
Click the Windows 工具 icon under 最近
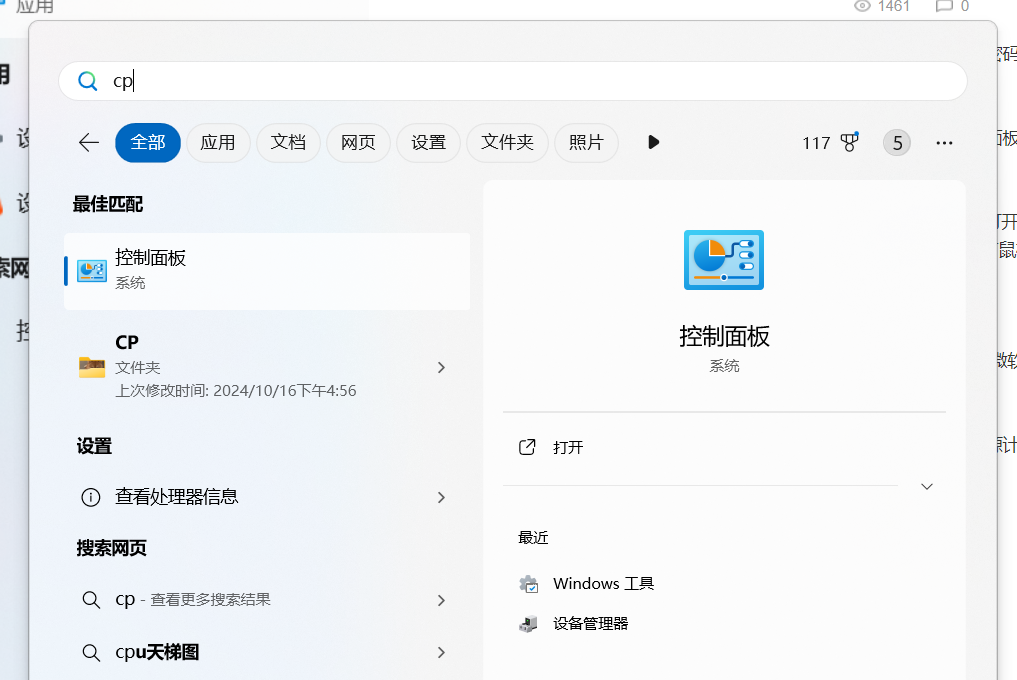point(529,584)
